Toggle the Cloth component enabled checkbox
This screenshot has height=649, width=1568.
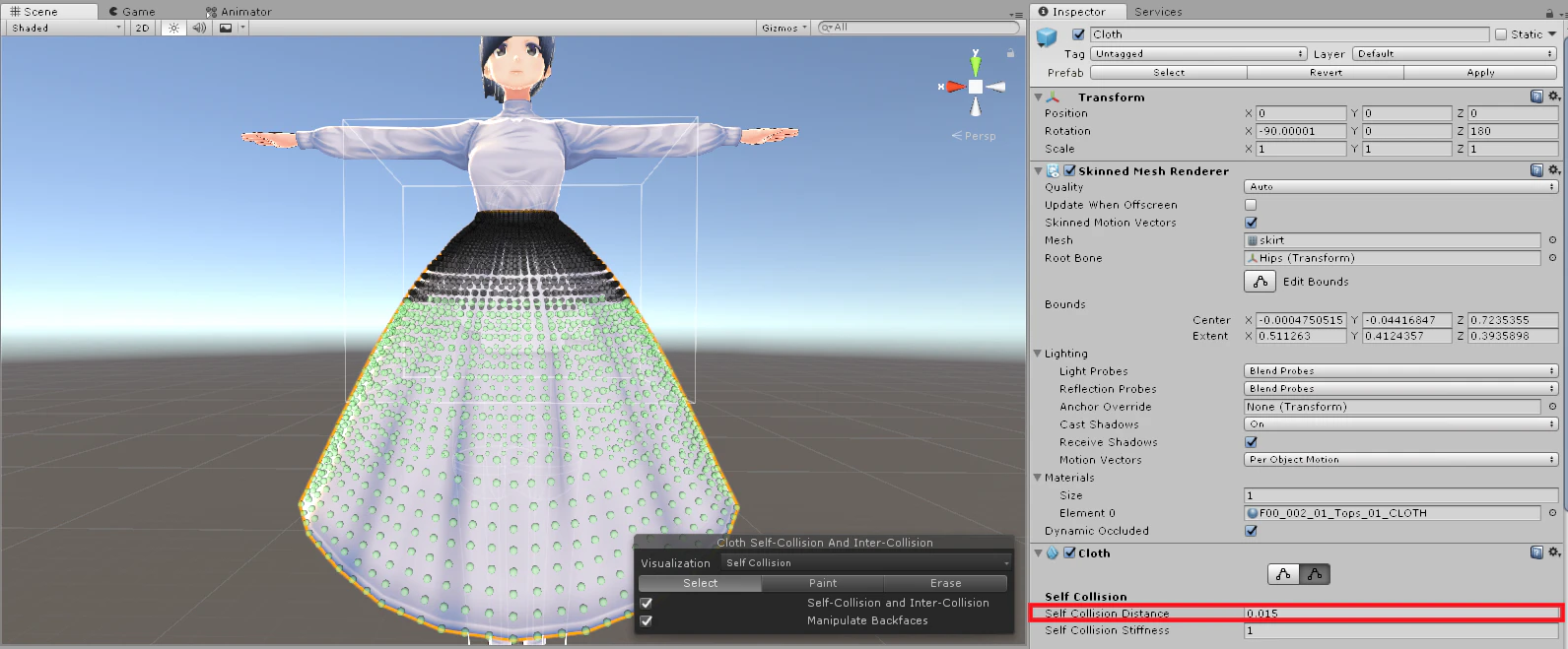pyautogui.click(x=1069, y=553)
